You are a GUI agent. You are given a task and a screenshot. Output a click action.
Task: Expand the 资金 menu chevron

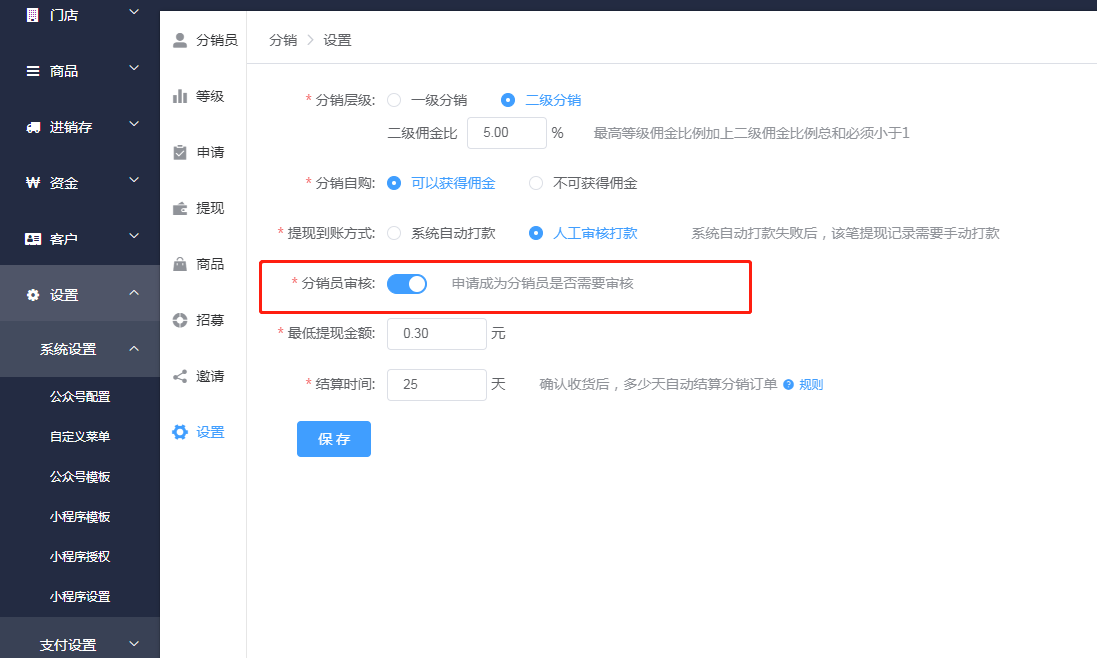tap(134, 180)
